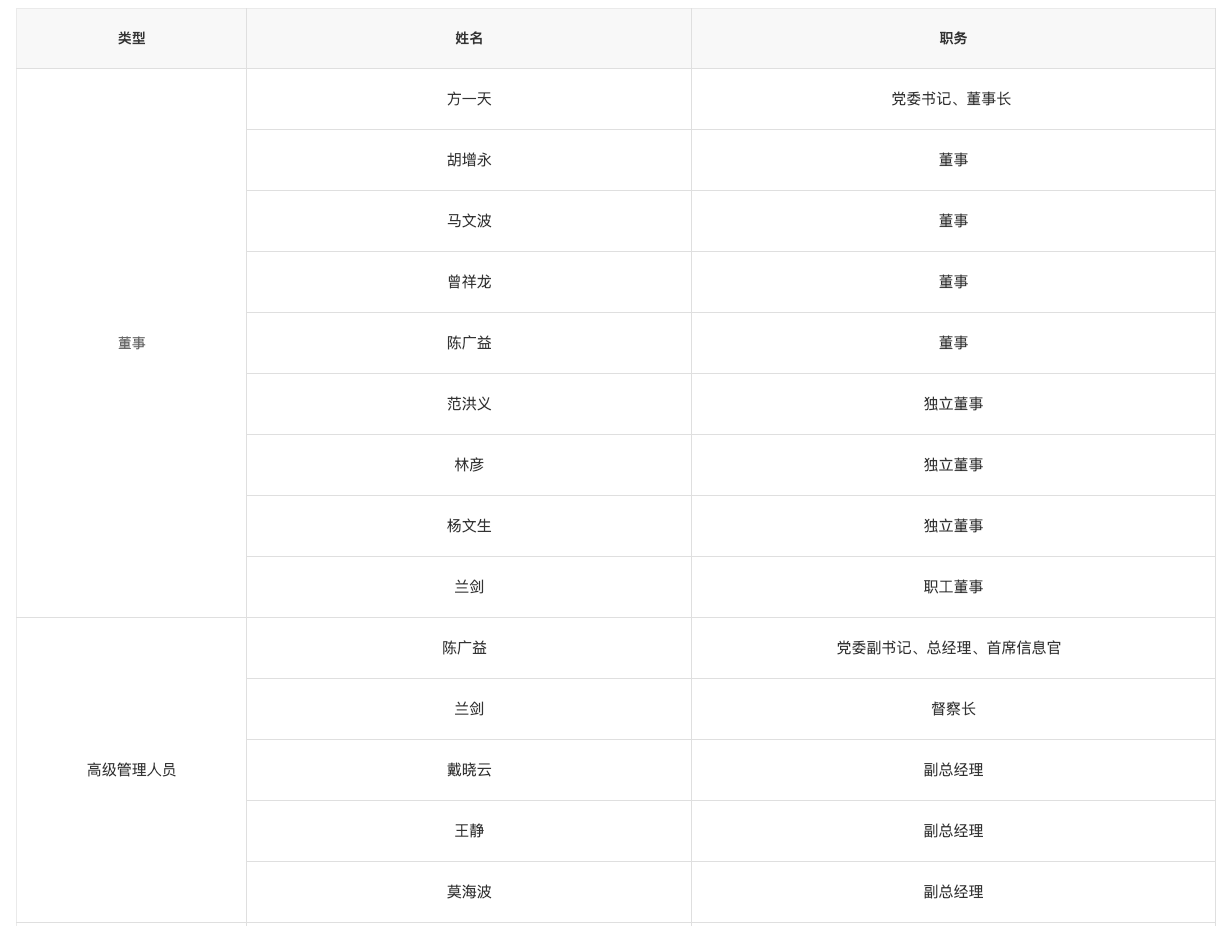Click the 党委副书记、总经理、首席信息官 cell
Screen dimensions: 1222x926
948,648
